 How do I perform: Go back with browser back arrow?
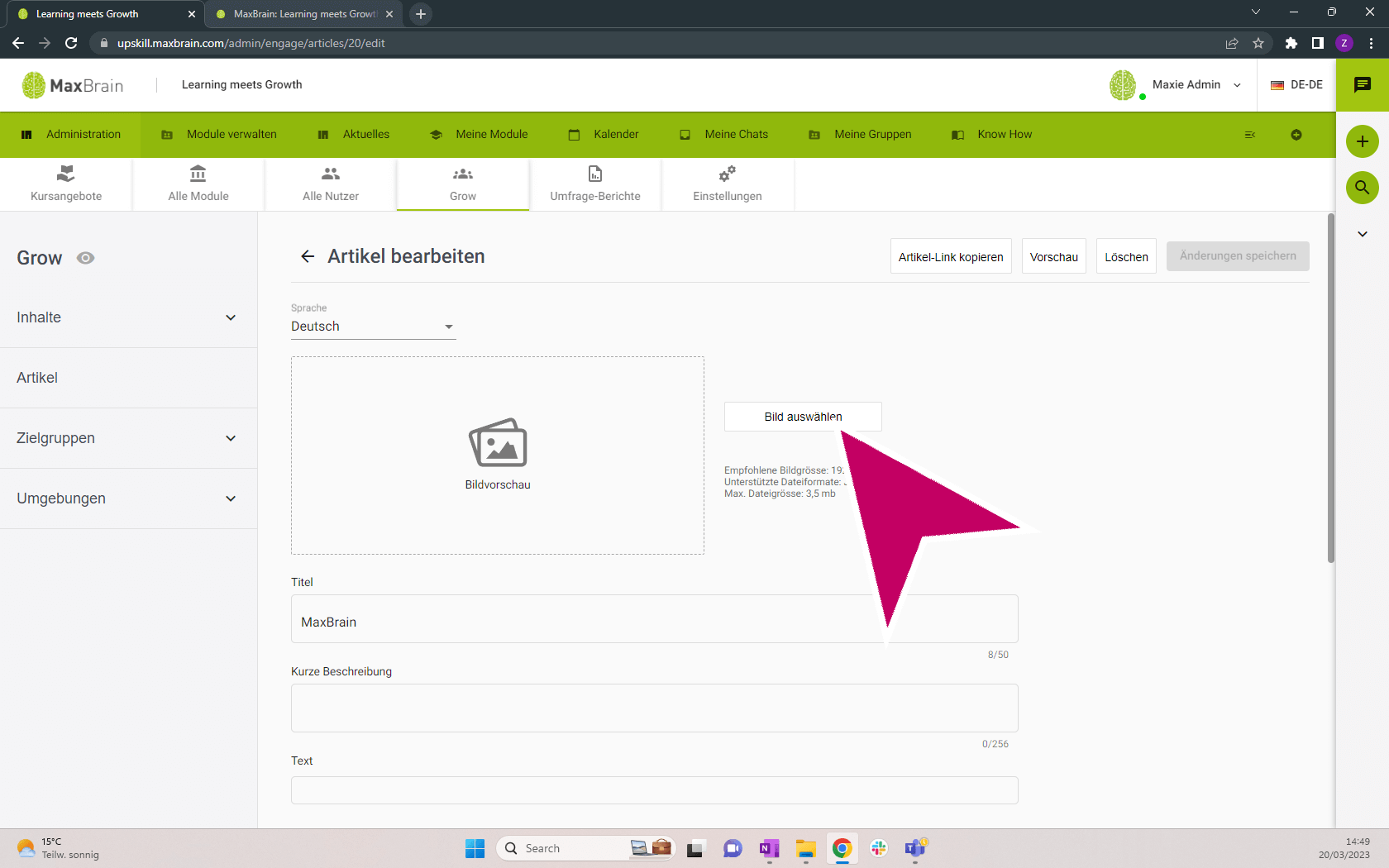click(18, 43)
